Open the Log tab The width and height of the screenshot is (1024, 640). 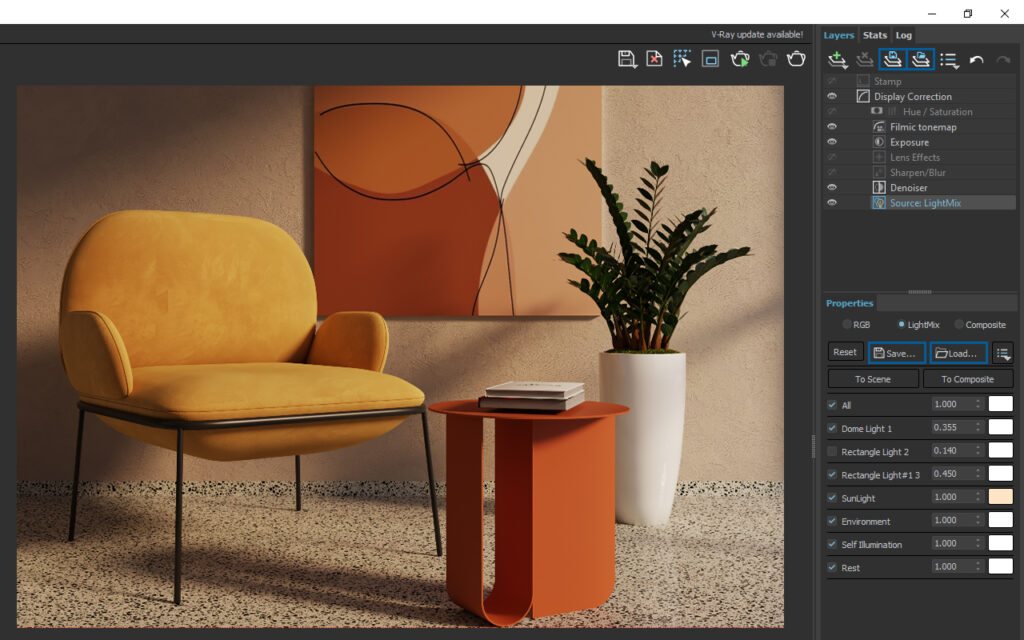[903, 35]
